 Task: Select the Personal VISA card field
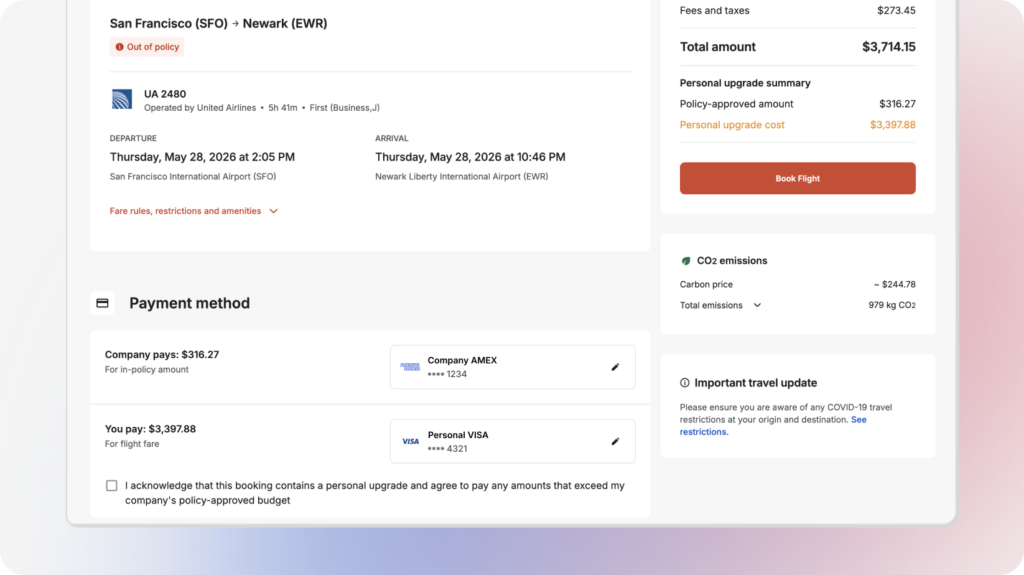(x=513, y=442)
